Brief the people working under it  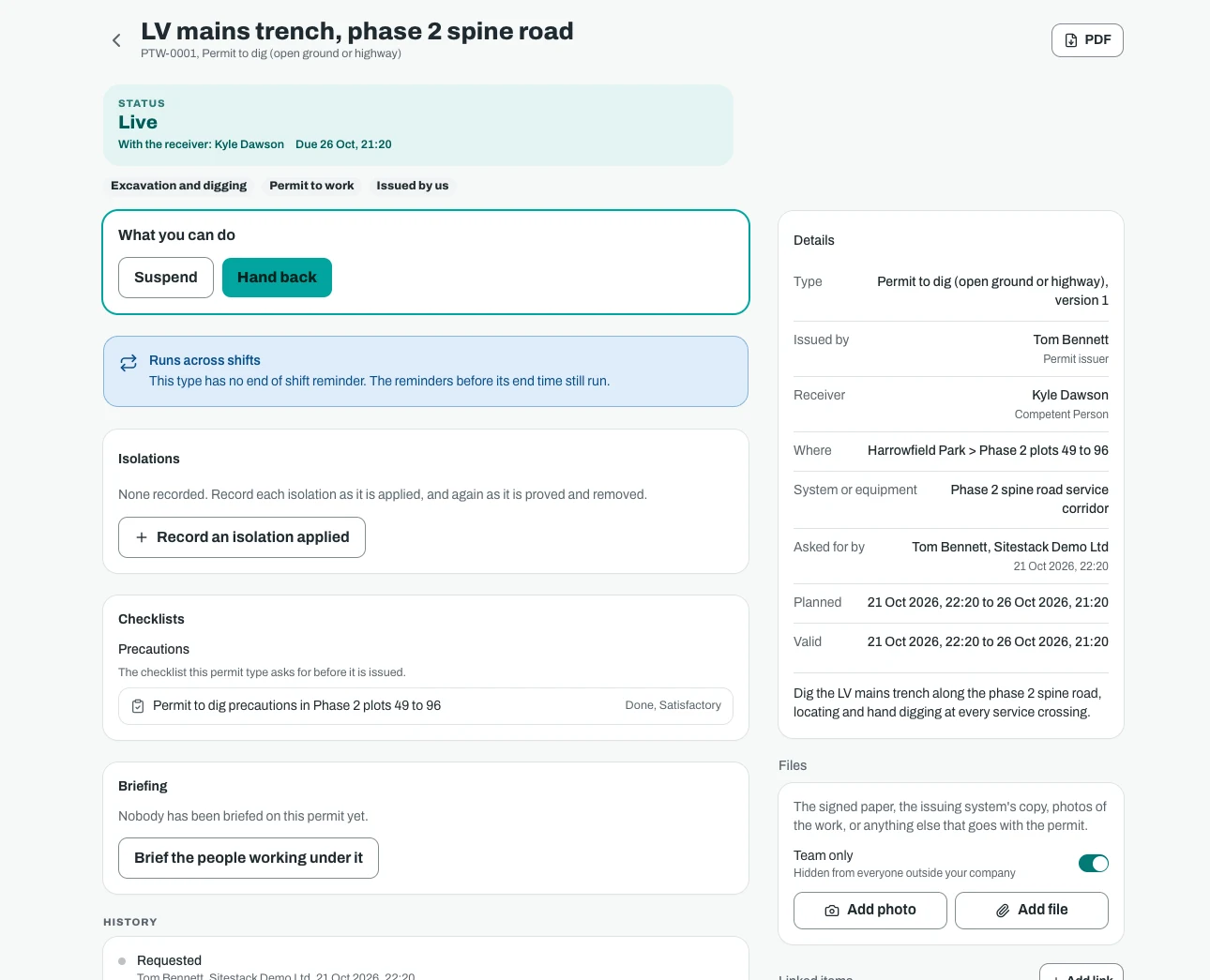249,858
